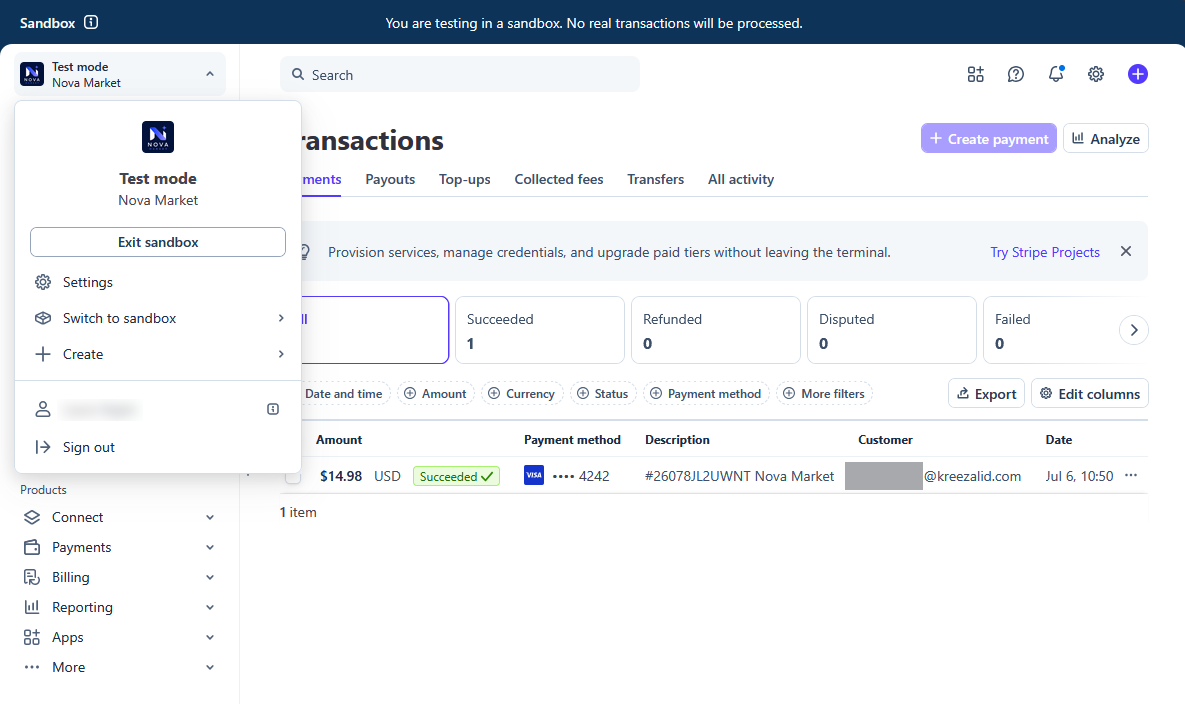Screen dimensions: 1185x704
Task: Open the row actions ellipsis for $14.98 payment
Action: click(x=1131, y=475)
